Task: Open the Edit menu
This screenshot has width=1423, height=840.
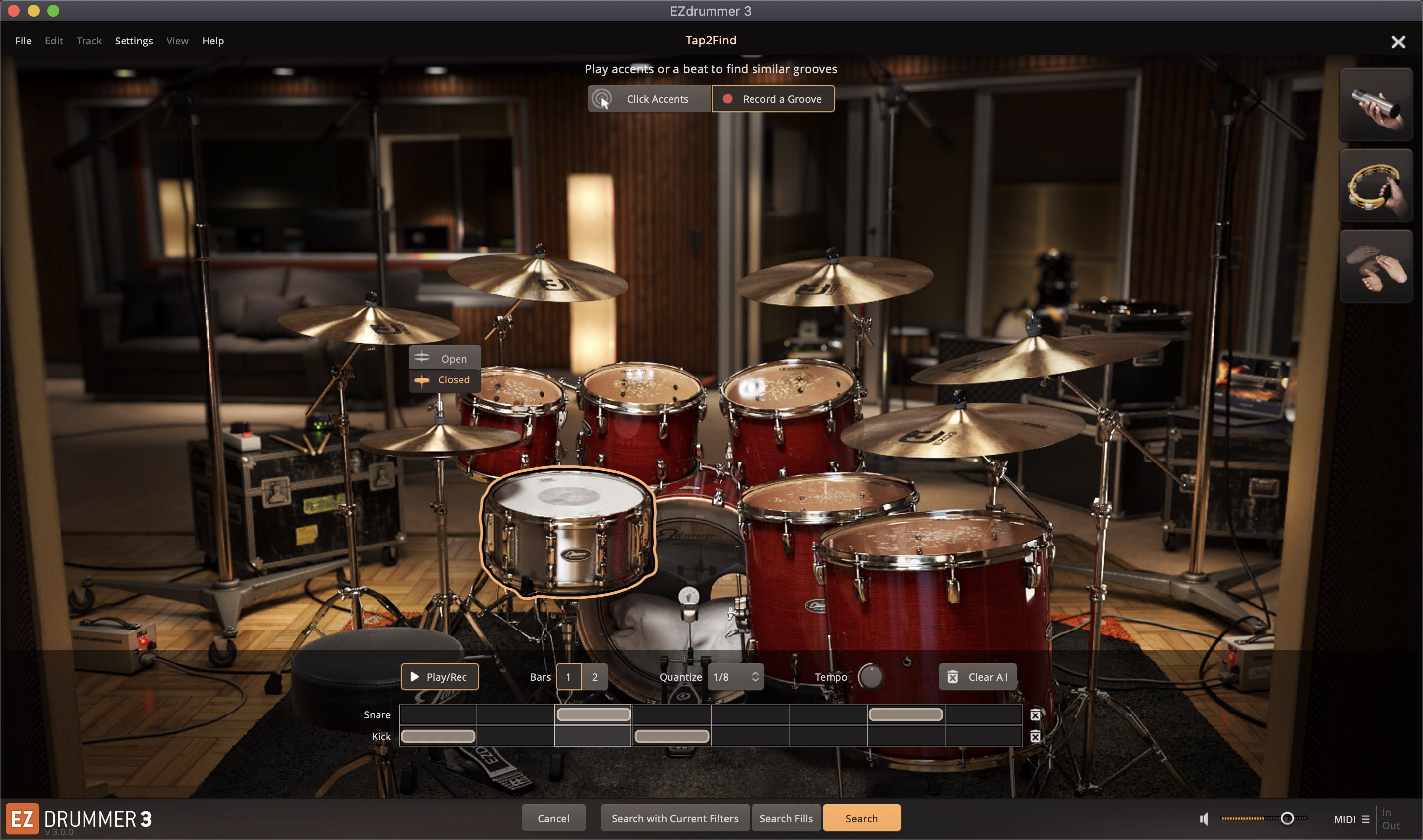Action: click(54, 41)
